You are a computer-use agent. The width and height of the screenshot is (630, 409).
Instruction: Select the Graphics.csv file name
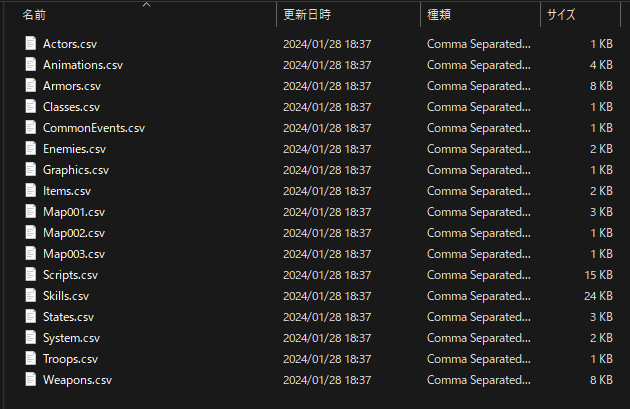click(x=76, y=170)
